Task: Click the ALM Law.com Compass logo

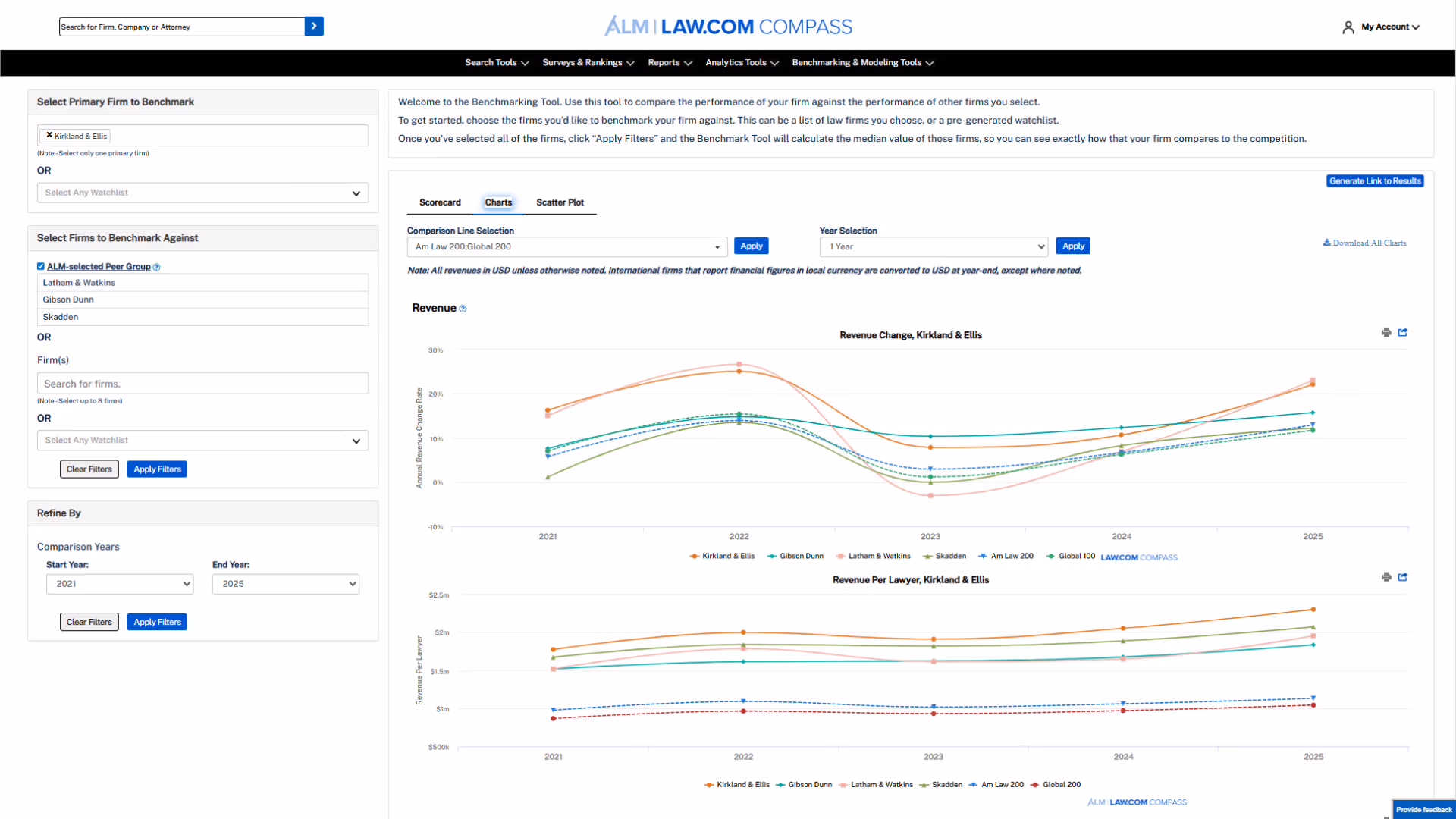Action: tap(728, 27)
